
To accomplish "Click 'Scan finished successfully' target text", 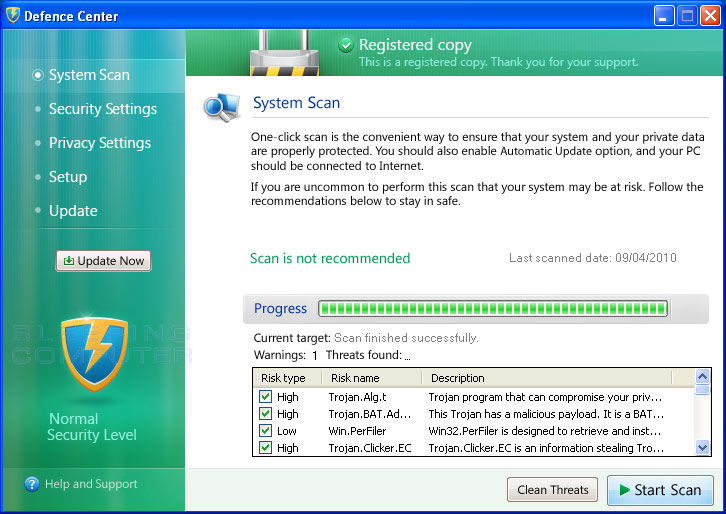I will coord(406,338).
